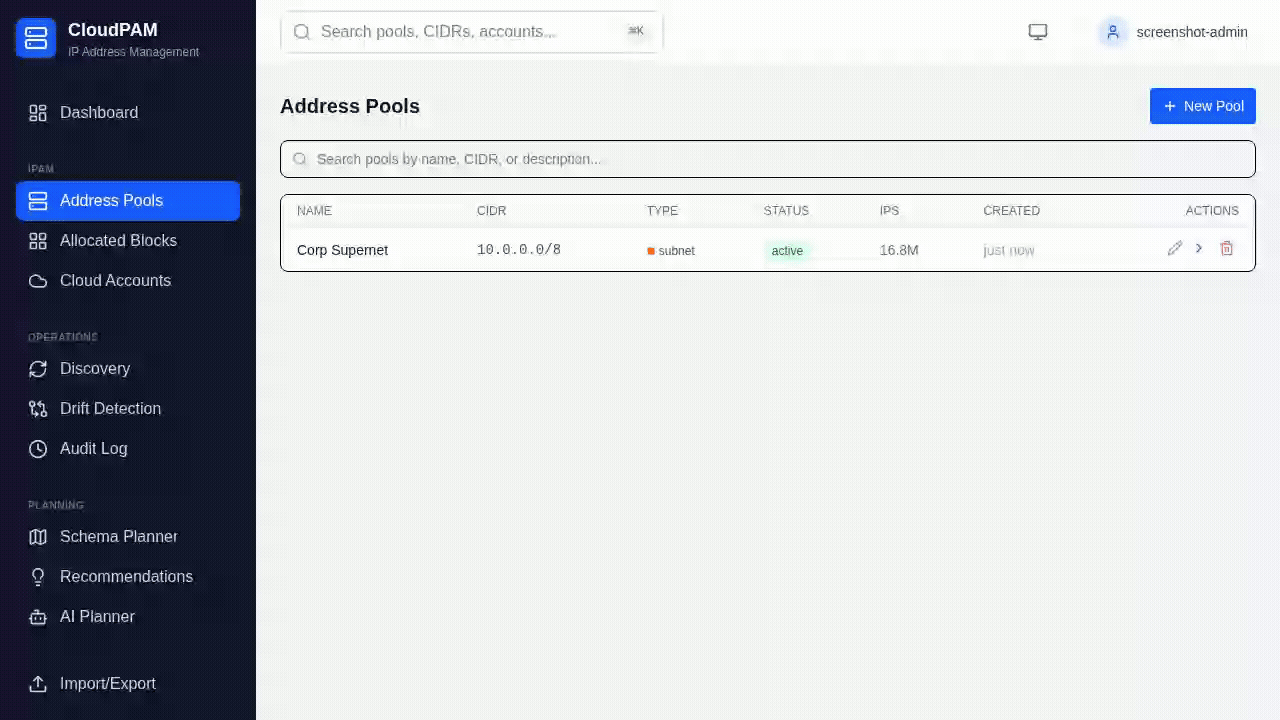Click the Audit Log clock icon
The image size is (1280, 720).
point(38,449)
